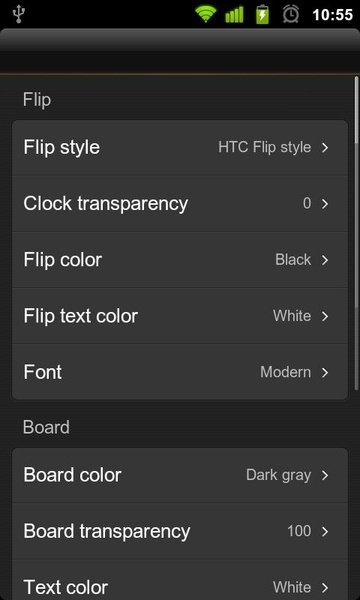This screenshot has height=600, width=360.
Task: Open the Clock transparency setting
Action: (180, 204)
